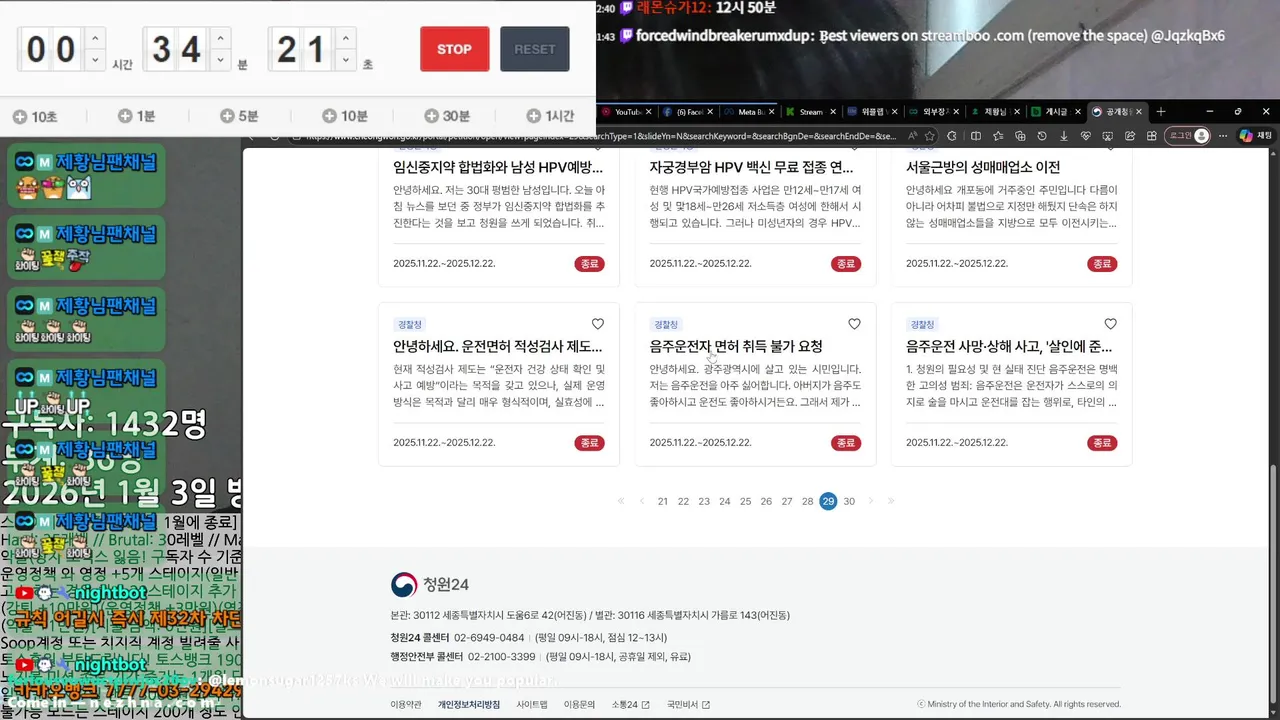The width and height of the screenshot is (1280, 720).
Task: Decrease the timer seconds with the down arrow
Action: pos(346,60)
